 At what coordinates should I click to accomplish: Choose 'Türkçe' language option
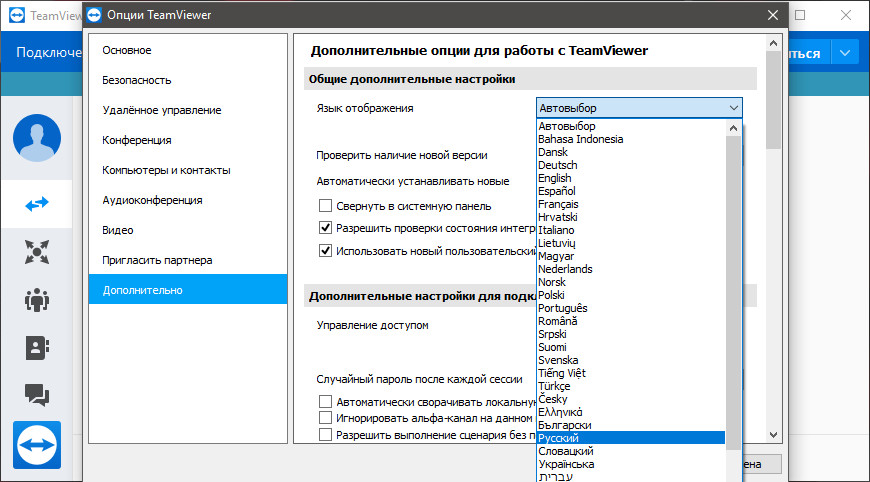631,386
